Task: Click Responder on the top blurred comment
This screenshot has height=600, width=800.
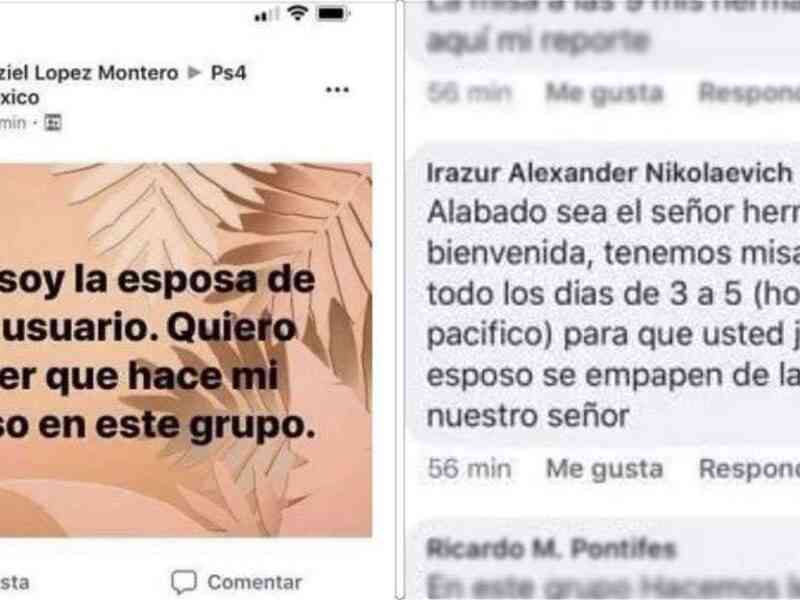Action: (749, 93)
